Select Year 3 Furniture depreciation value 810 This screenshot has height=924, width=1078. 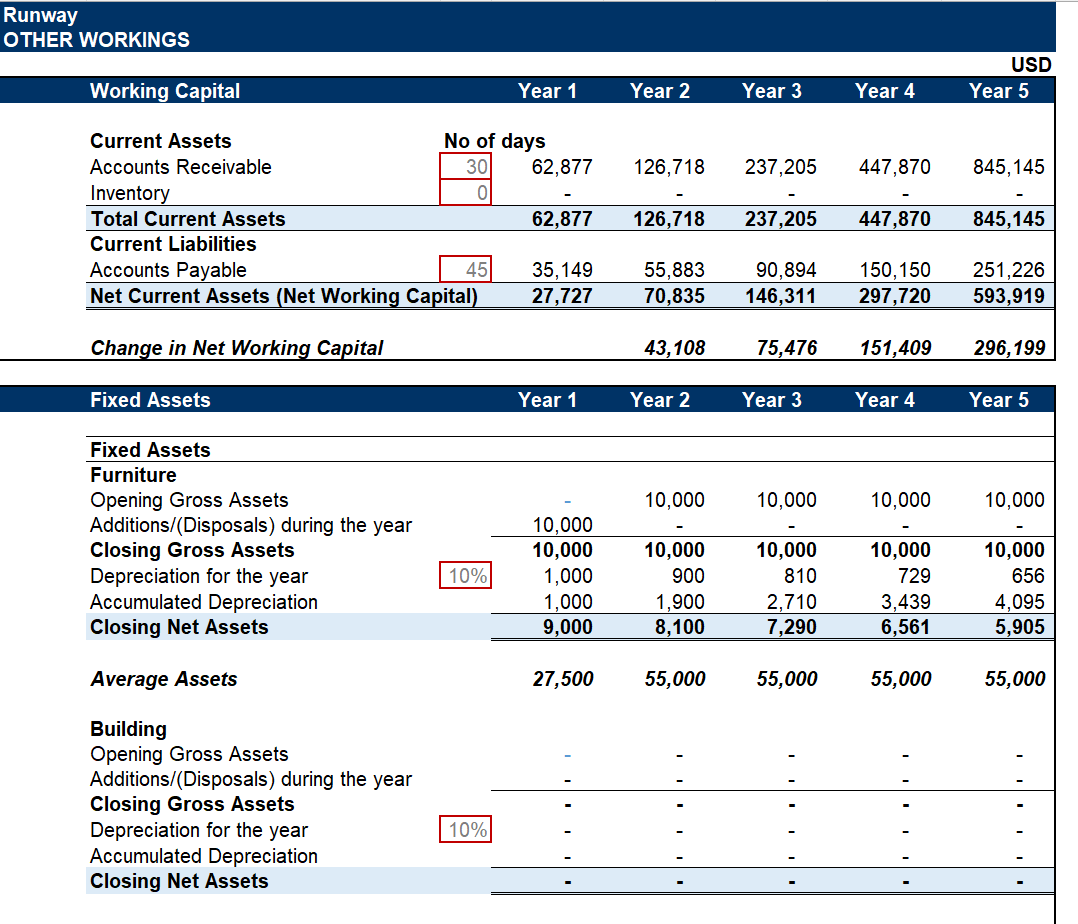(x=800, y=576)
